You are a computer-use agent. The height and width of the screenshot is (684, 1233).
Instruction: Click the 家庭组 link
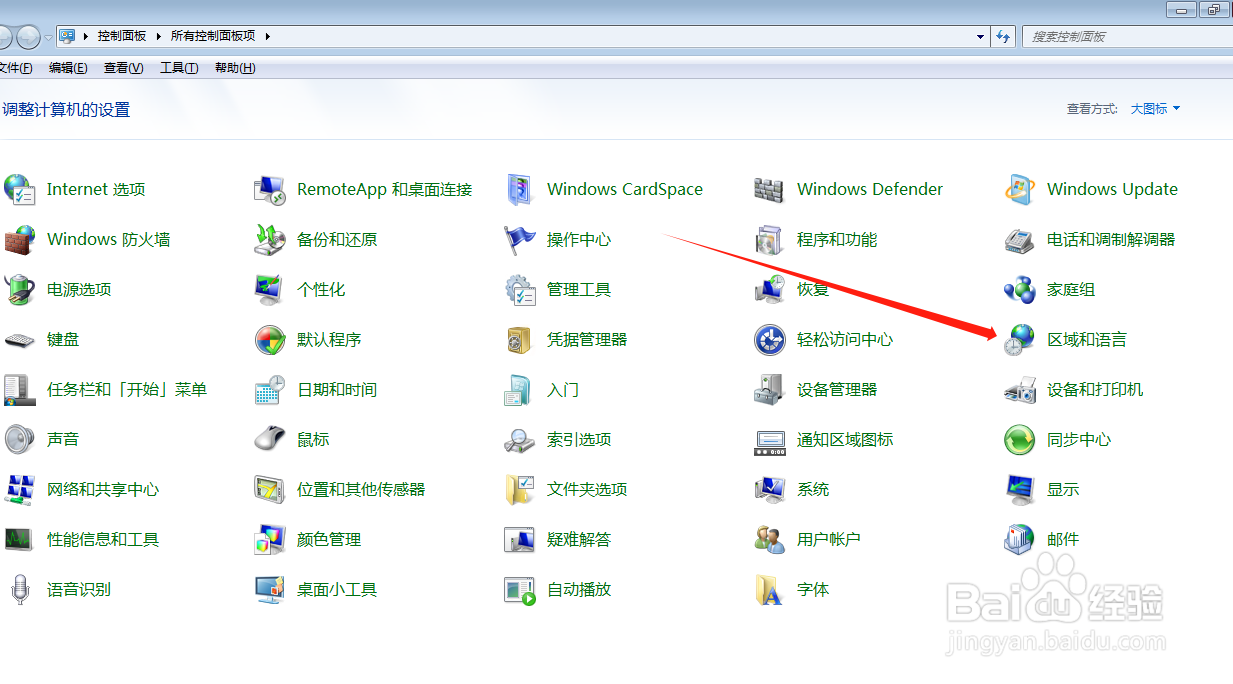1071,290
